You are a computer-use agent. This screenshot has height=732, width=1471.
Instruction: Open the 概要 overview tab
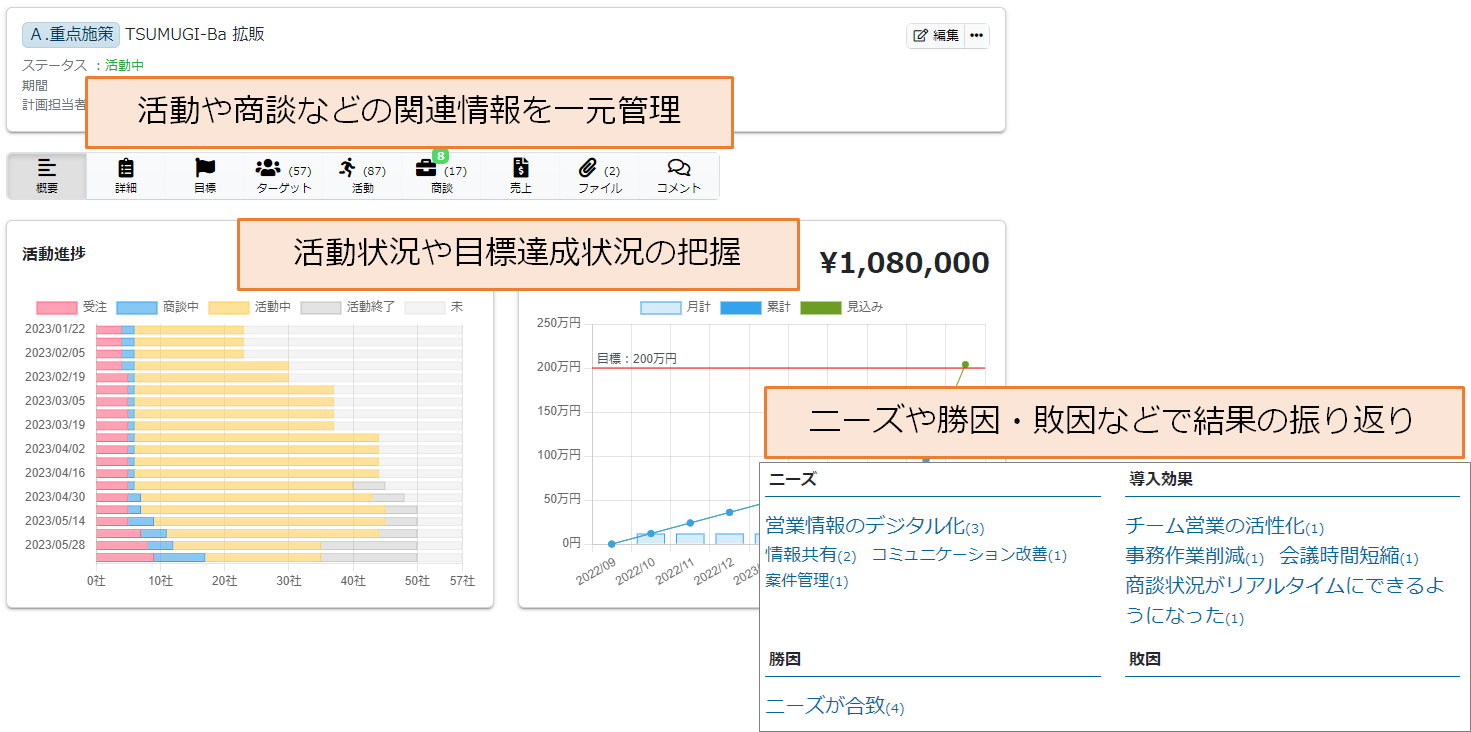(x=47, y=176)
